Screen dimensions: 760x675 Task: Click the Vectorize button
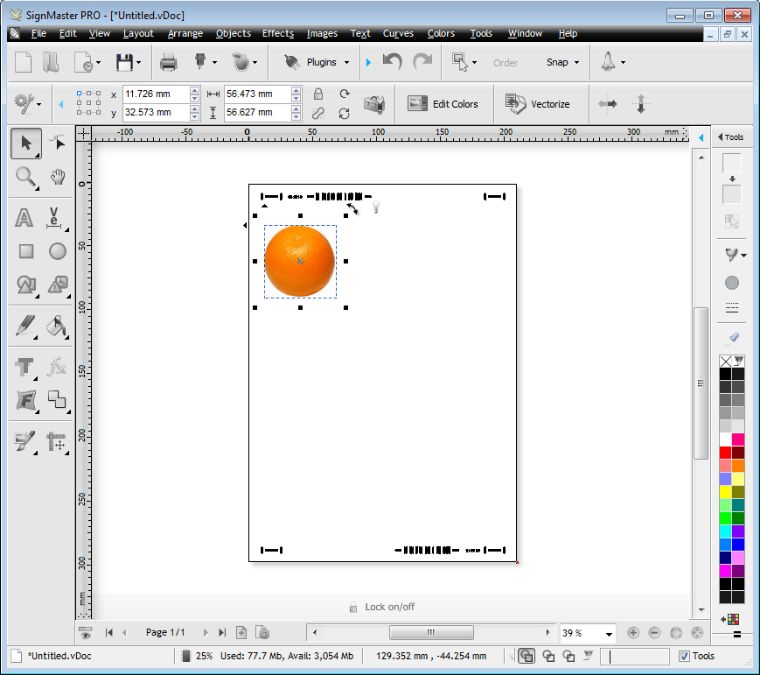point(537,104)
